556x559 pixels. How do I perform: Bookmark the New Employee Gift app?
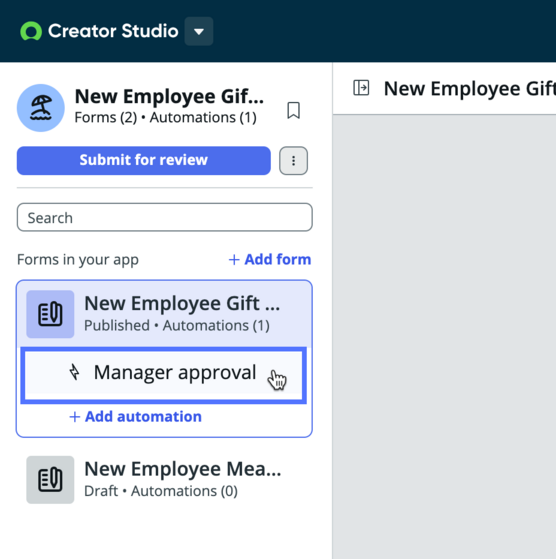coord(294,110)
